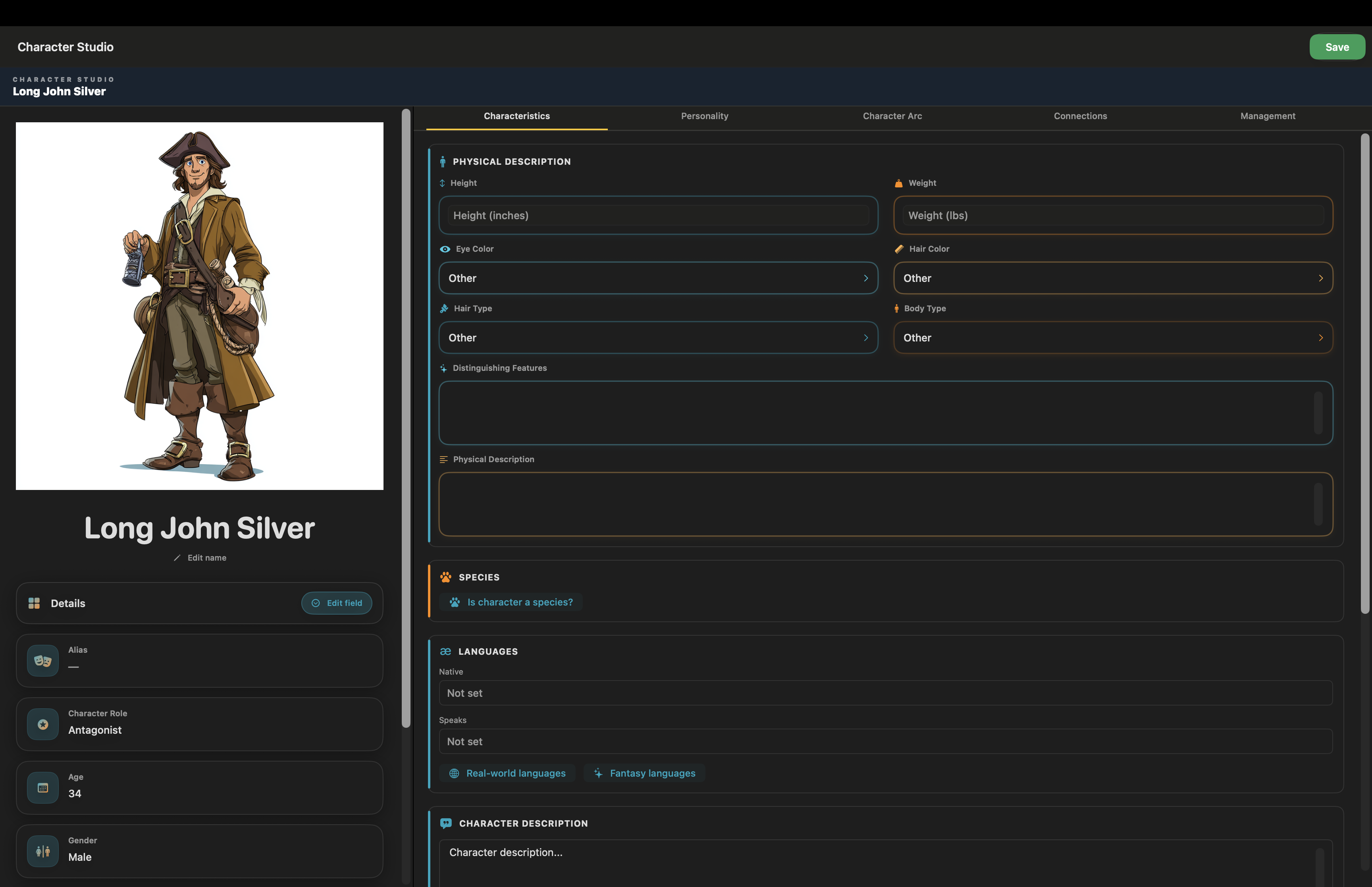Click the Weight (lbs) input field
This screenshot has width=1372, height=887.
point(1113,216)
